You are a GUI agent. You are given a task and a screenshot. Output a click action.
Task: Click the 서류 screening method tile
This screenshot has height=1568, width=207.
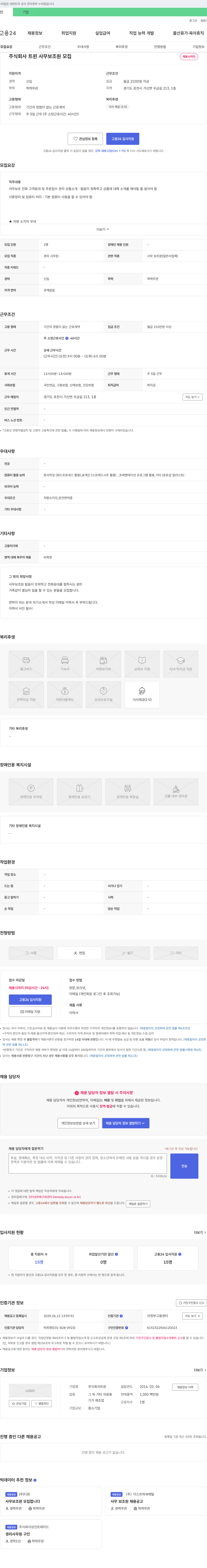tap(31, 953)
